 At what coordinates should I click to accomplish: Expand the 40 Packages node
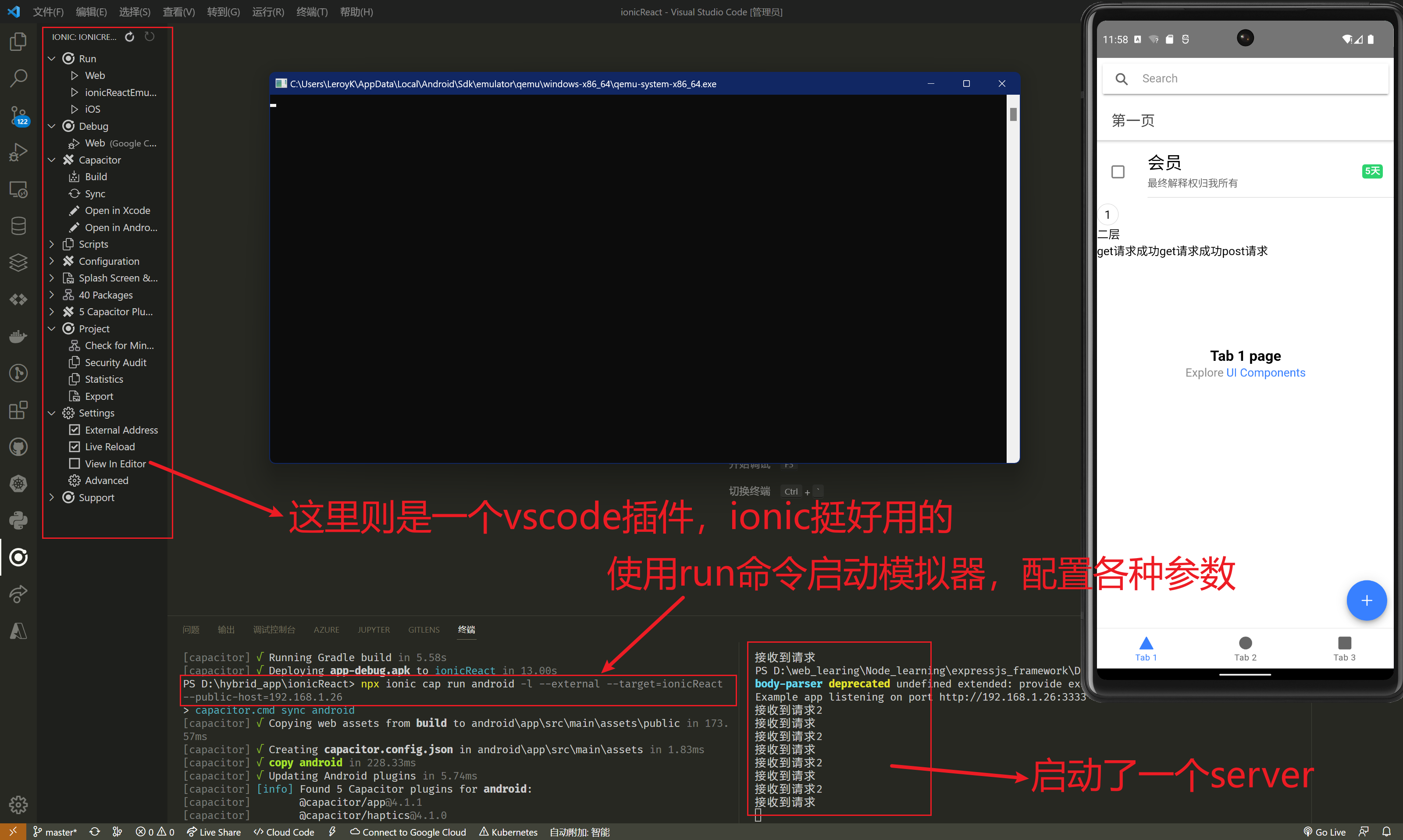51,295
